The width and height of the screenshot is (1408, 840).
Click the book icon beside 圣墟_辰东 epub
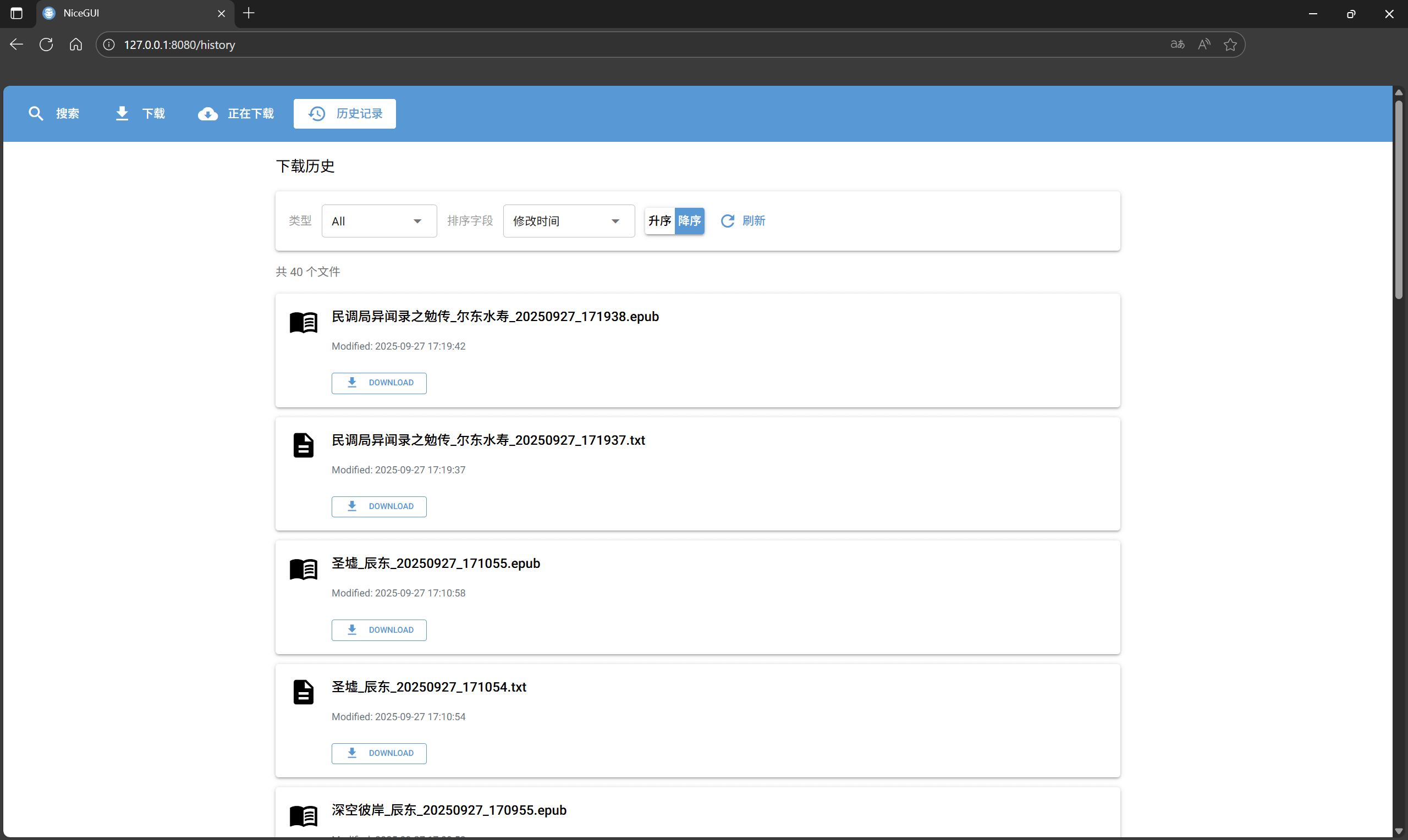click(304, 569)
